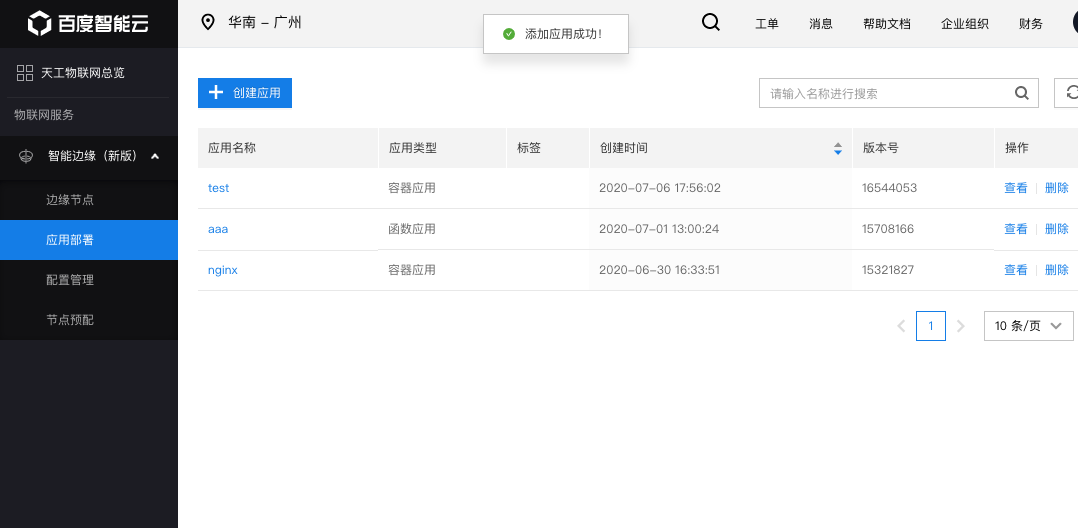Select 边缘节点 in the sidebar

pyautogui.click(x=89, y=200)
